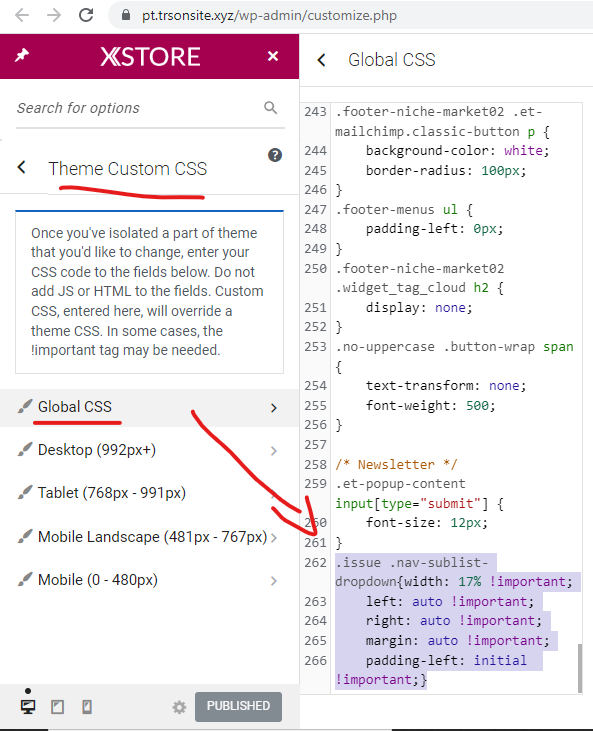The width and height of the screenshot is (593, 731).
Task: Click '.footer-menus ul {' code line
Action: 404,209
